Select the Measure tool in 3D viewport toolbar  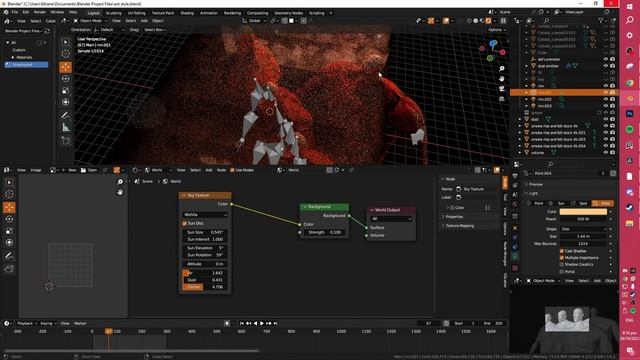[66, 128]
